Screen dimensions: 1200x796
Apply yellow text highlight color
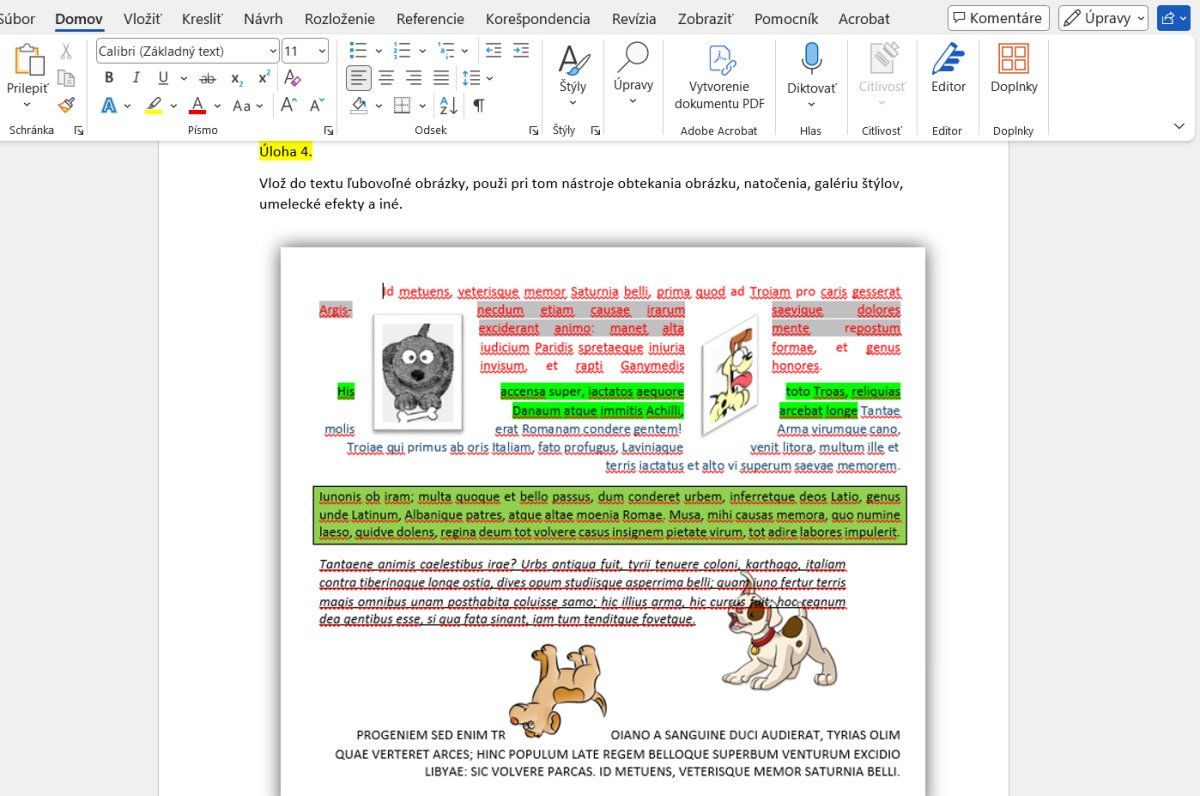click(x=153, y=105)
